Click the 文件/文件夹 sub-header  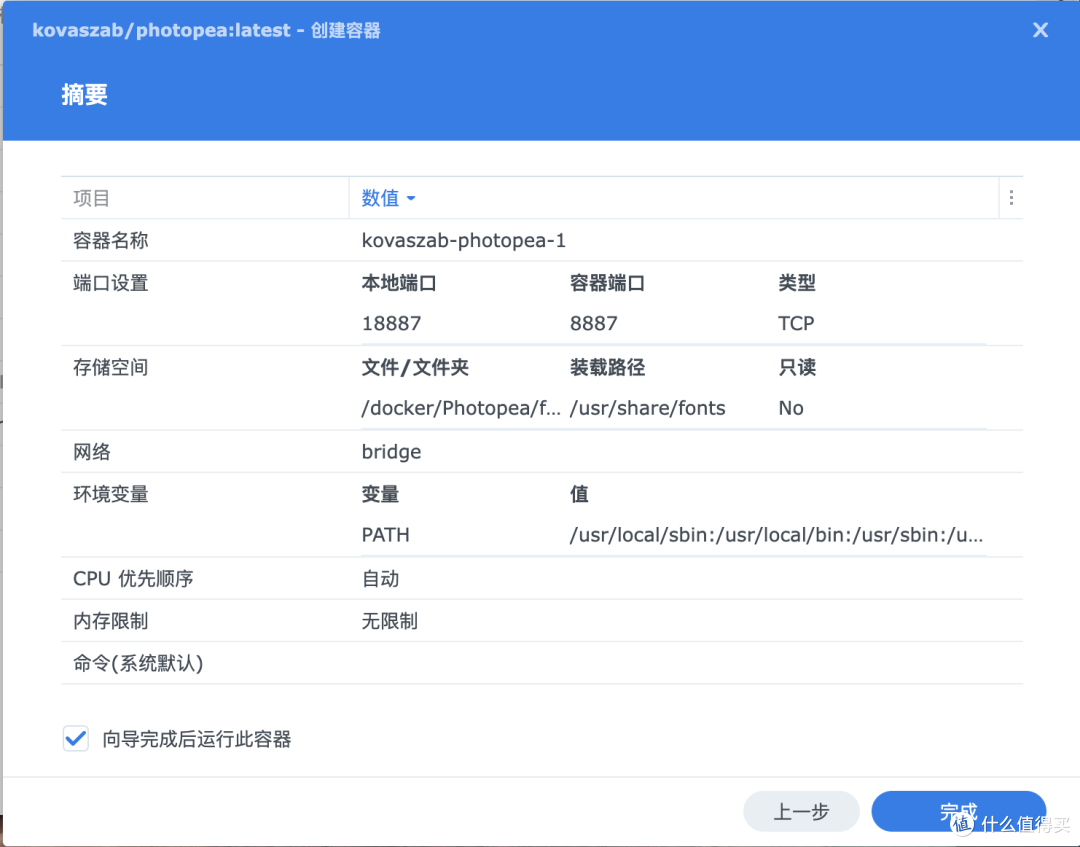(415, 368)
